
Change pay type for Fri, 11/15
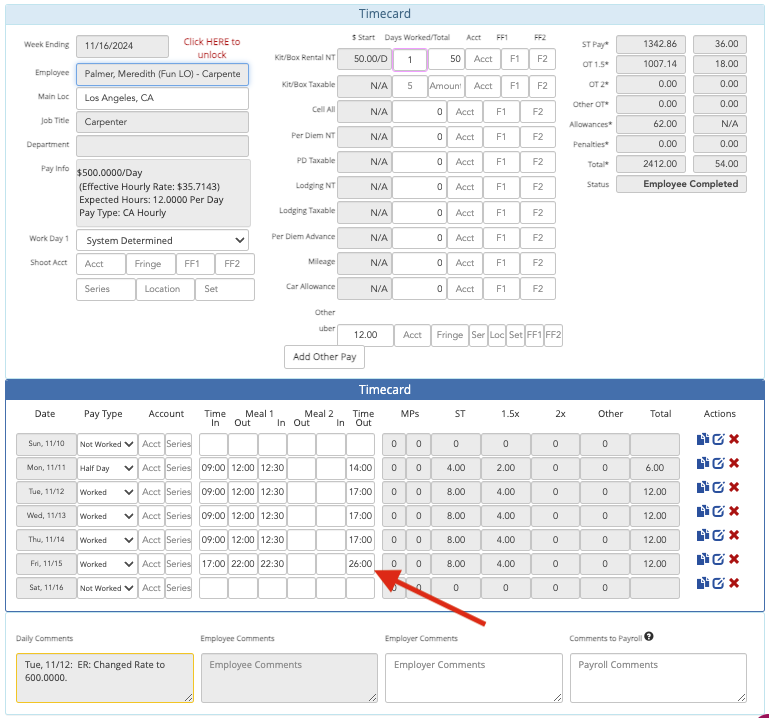pyautogui.click(x=107, y=564)
